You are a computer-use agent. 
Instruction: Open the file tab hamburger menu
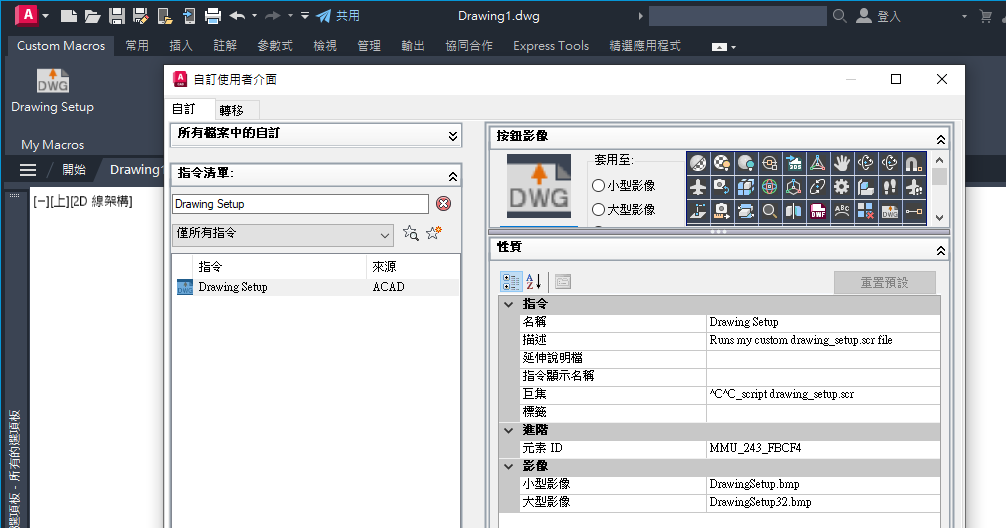(x=28, y=170)
